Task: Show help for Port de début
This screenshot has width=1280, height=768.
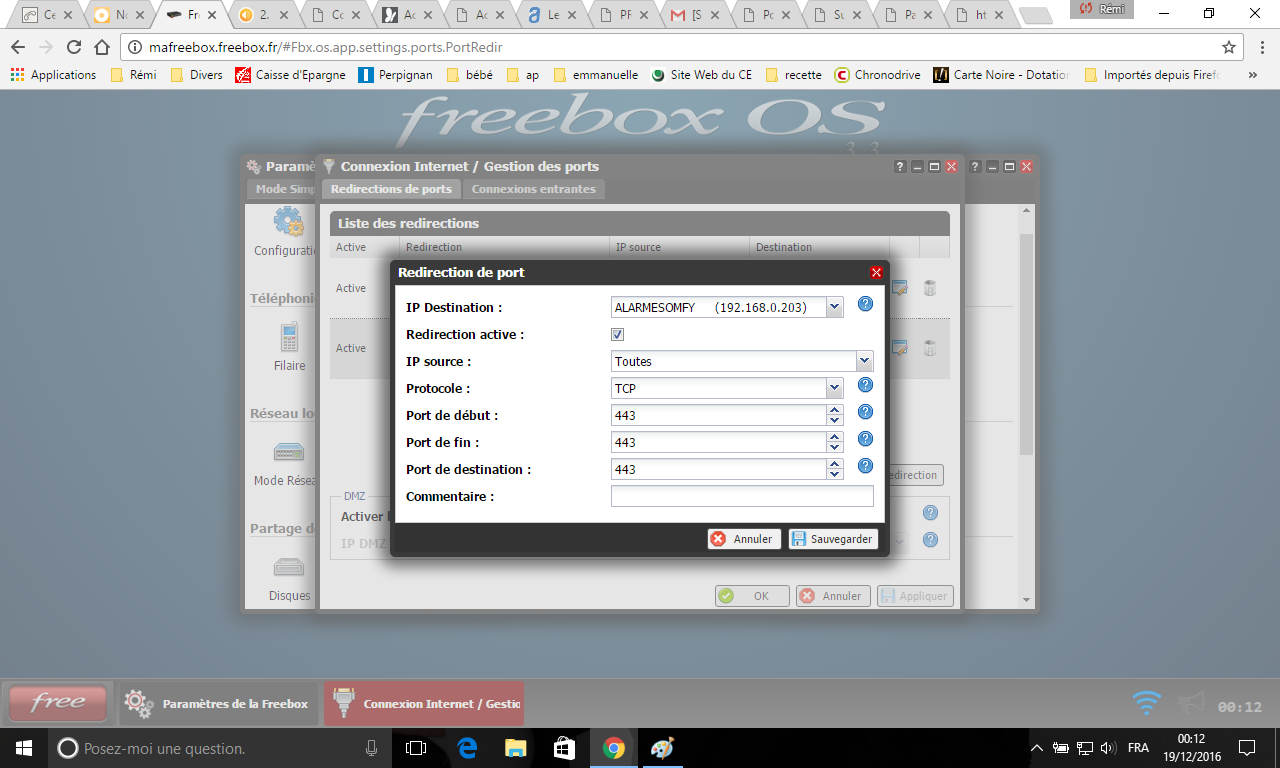Action: (x=866, y=412)
